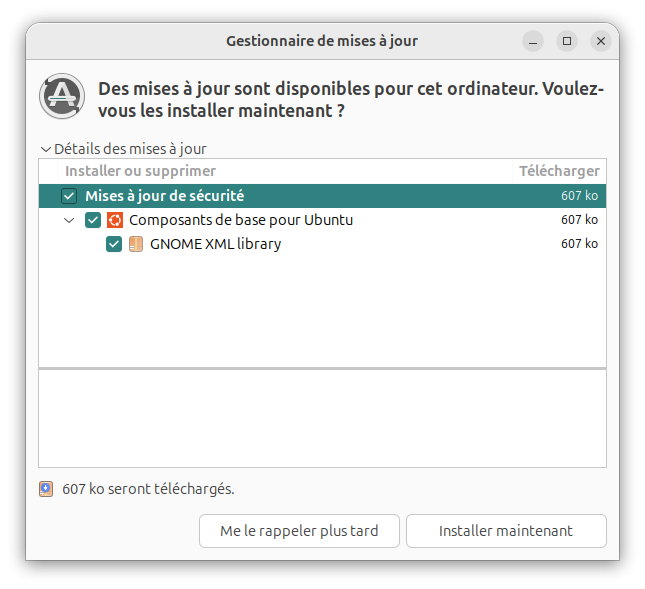Click the Software Updater logo icon
Viewport: 645px width, 589px height.
(62, 96)
